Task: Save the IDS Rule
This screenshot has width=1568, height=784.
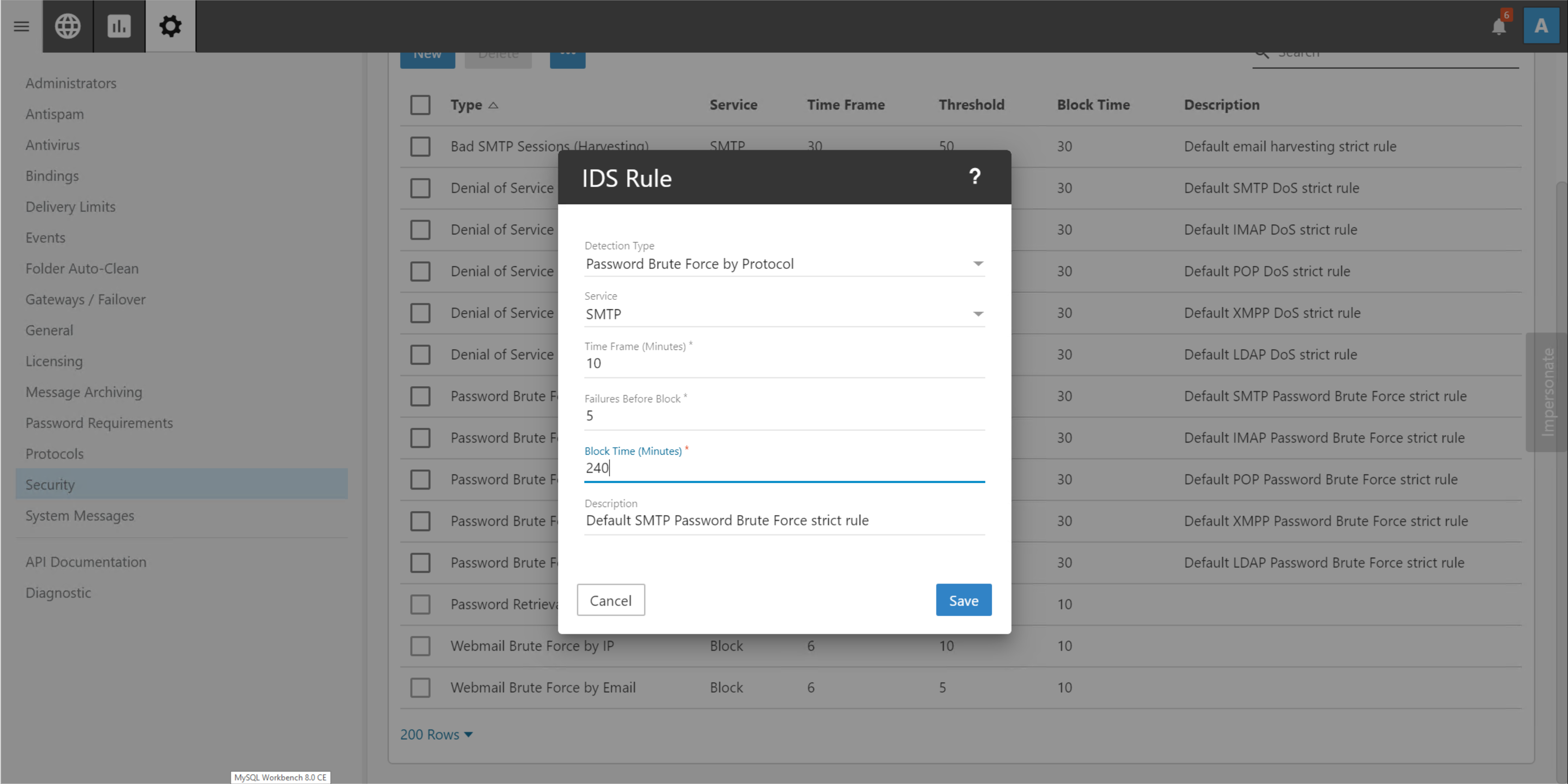Action: [x=963, y=601]
